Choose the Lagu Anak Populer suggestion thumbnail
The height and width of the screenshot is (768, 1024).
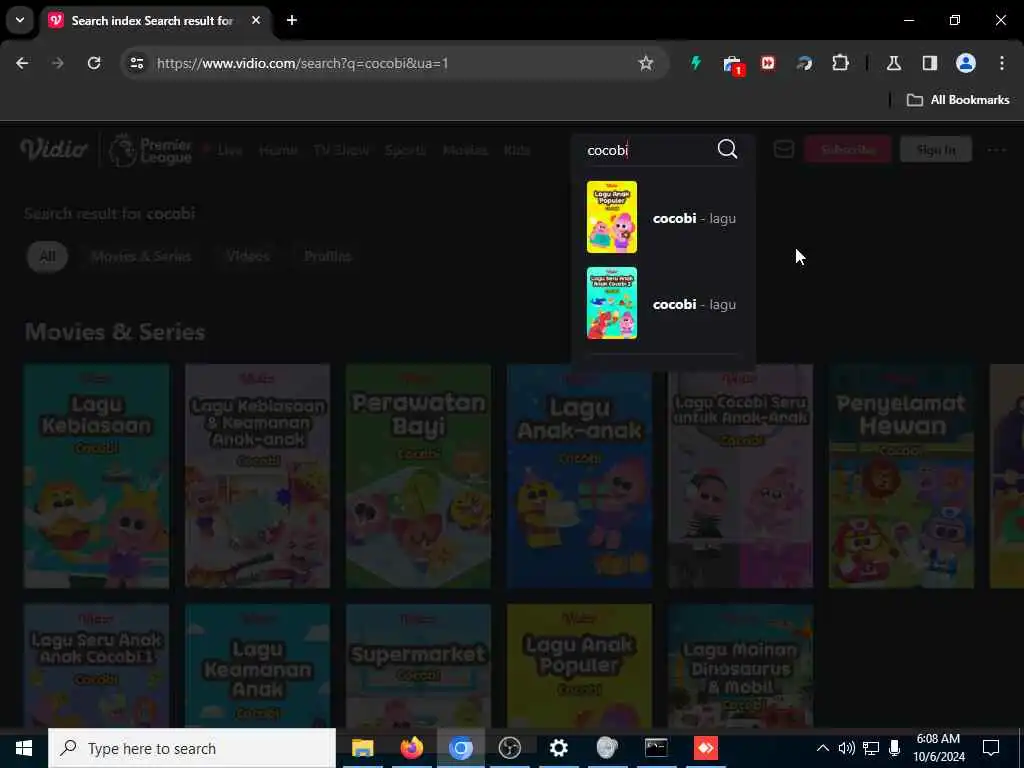pos(611,217)
